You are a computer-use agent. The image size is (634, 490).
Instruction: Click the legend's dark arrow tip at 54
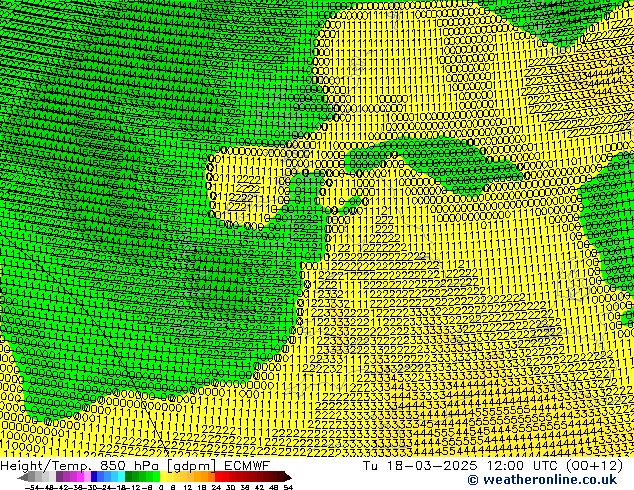coord(288,477)
